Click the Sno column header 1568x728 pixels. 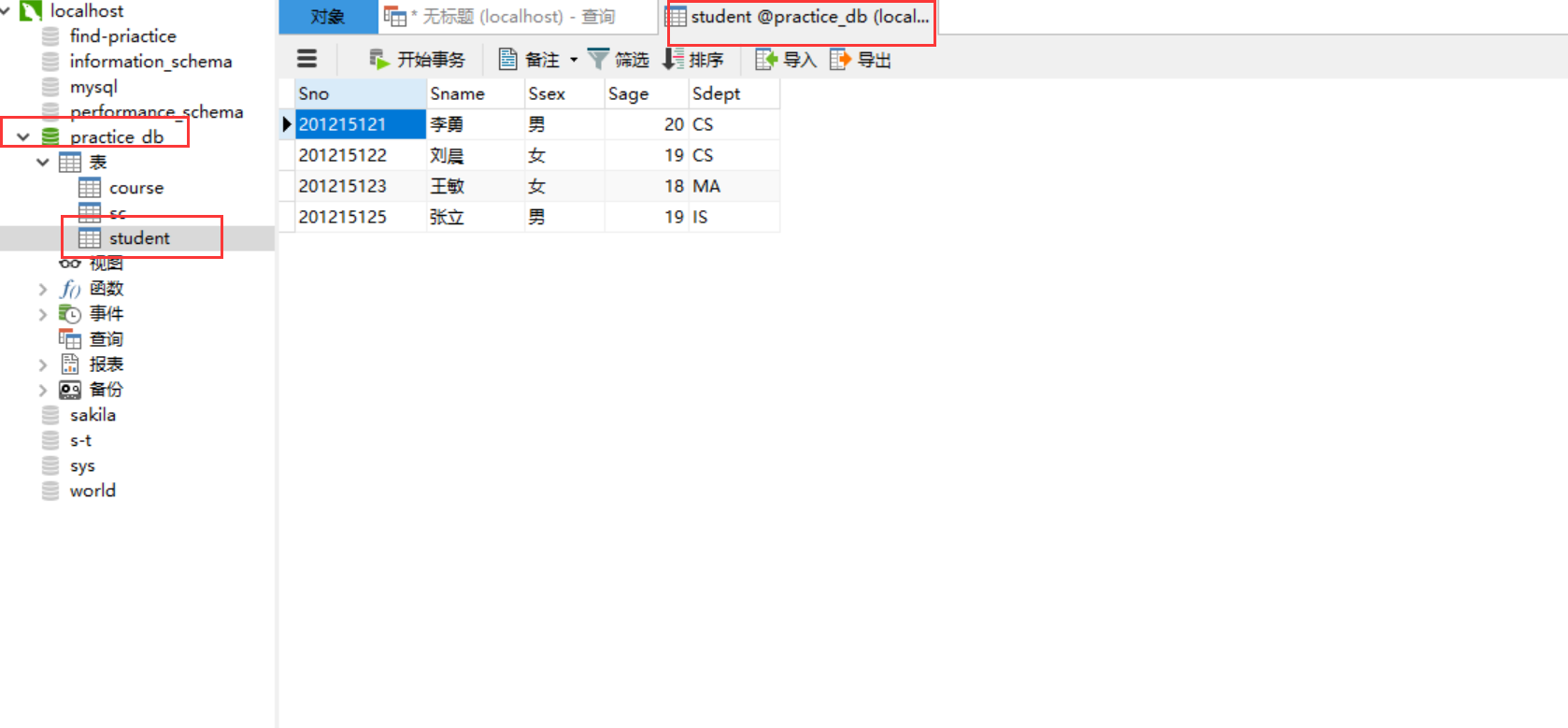[361, 93]
